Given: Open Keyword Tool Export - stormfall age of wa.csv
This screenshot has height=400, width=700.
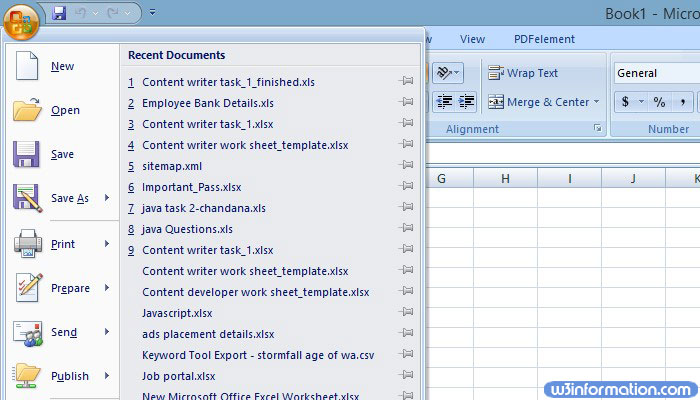Looking at the screenshot, I should pyautogui.click(x=258, y=355).
